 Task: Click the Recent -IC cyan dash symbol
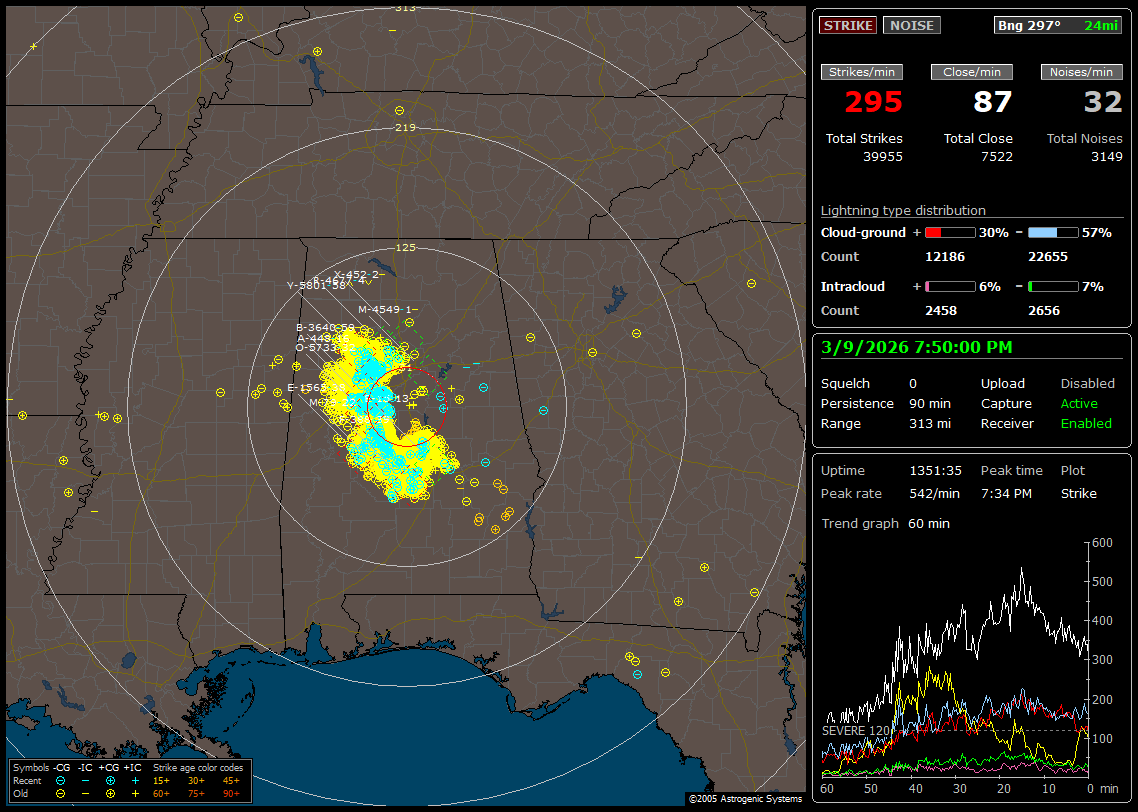85,780
